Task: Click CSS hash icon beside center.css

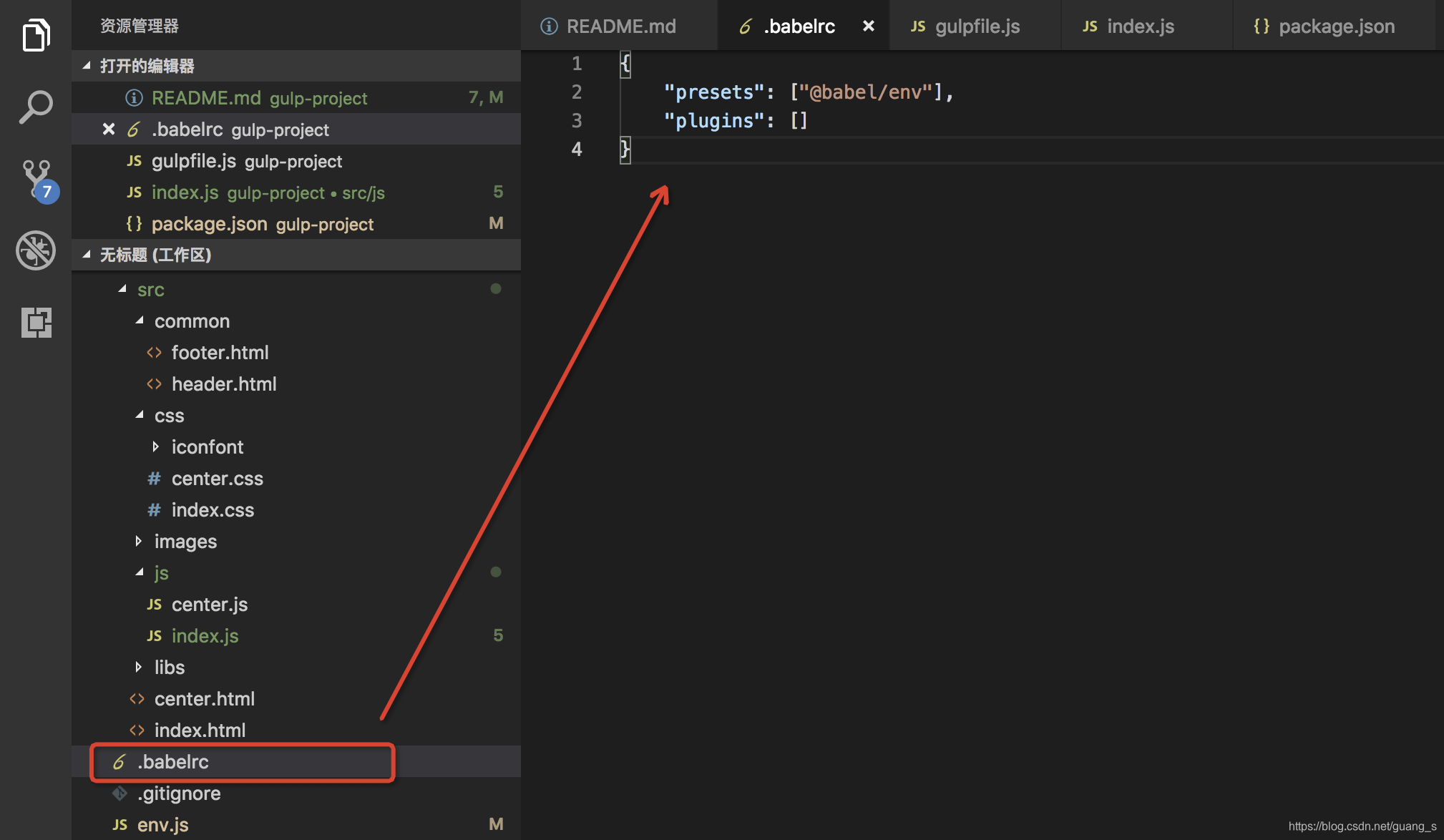Action: (154, 479)
